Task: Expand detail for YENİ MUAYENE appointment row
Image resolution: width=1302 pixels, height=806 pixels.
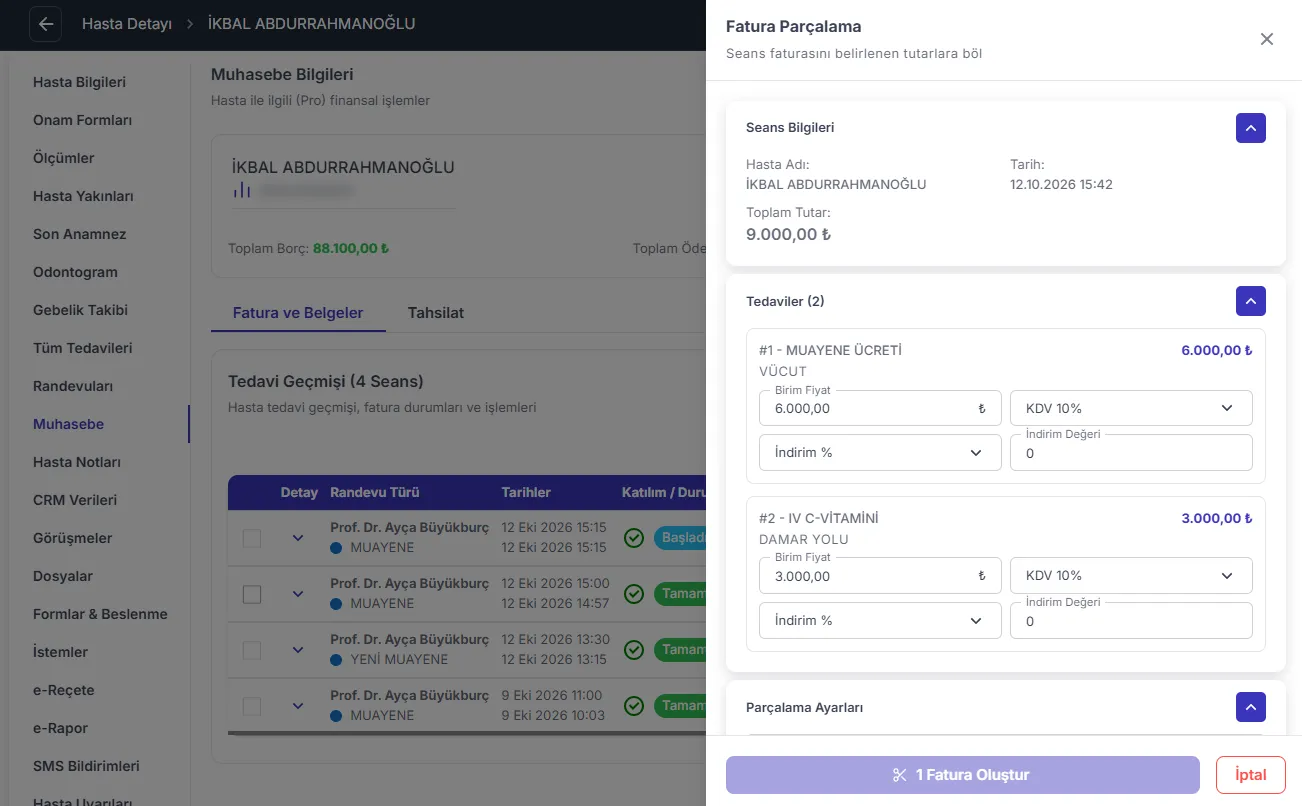Action: pos(297,650)
